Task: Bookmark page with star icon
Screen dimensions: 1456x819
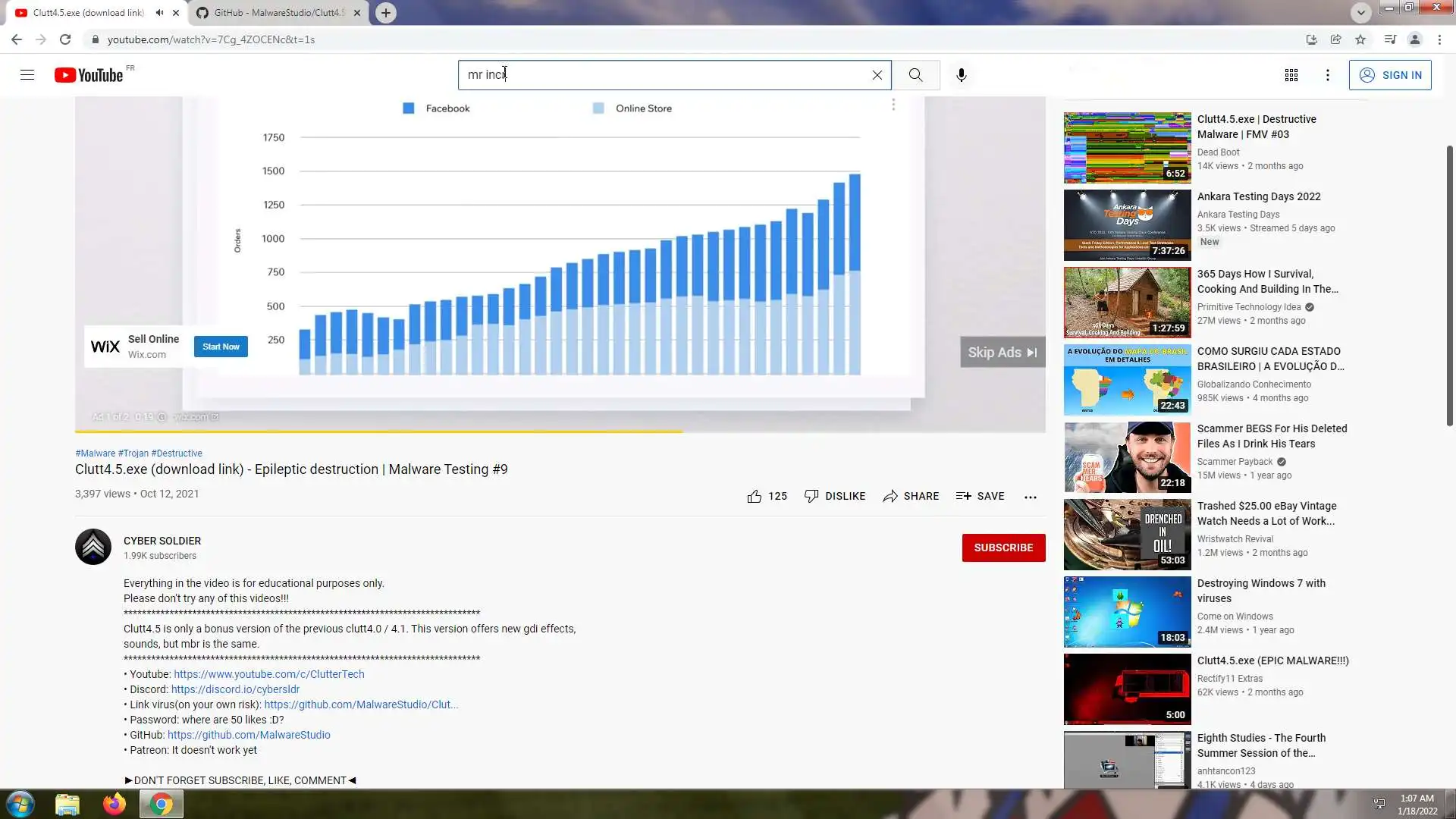Action: coord(1360,39)
